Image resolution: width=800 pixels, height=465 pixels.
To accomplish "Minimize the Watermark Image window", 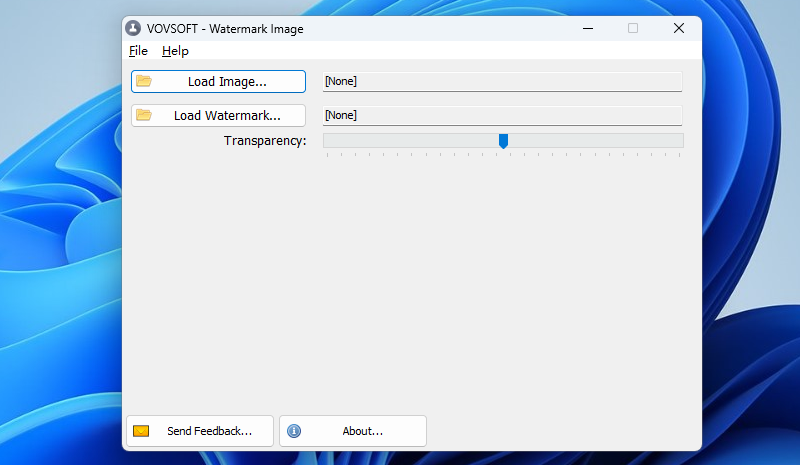I will click(x=588, y=29).
